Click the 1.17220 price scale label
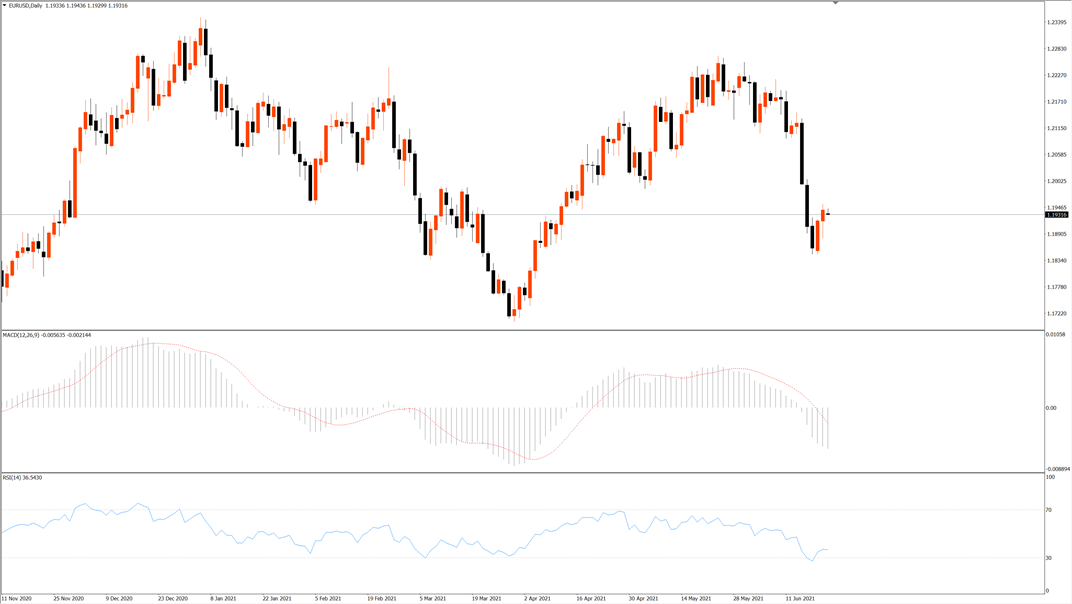Viewport: 1072px width, 604px height. pyautogui.click(x=1057, y=313)
